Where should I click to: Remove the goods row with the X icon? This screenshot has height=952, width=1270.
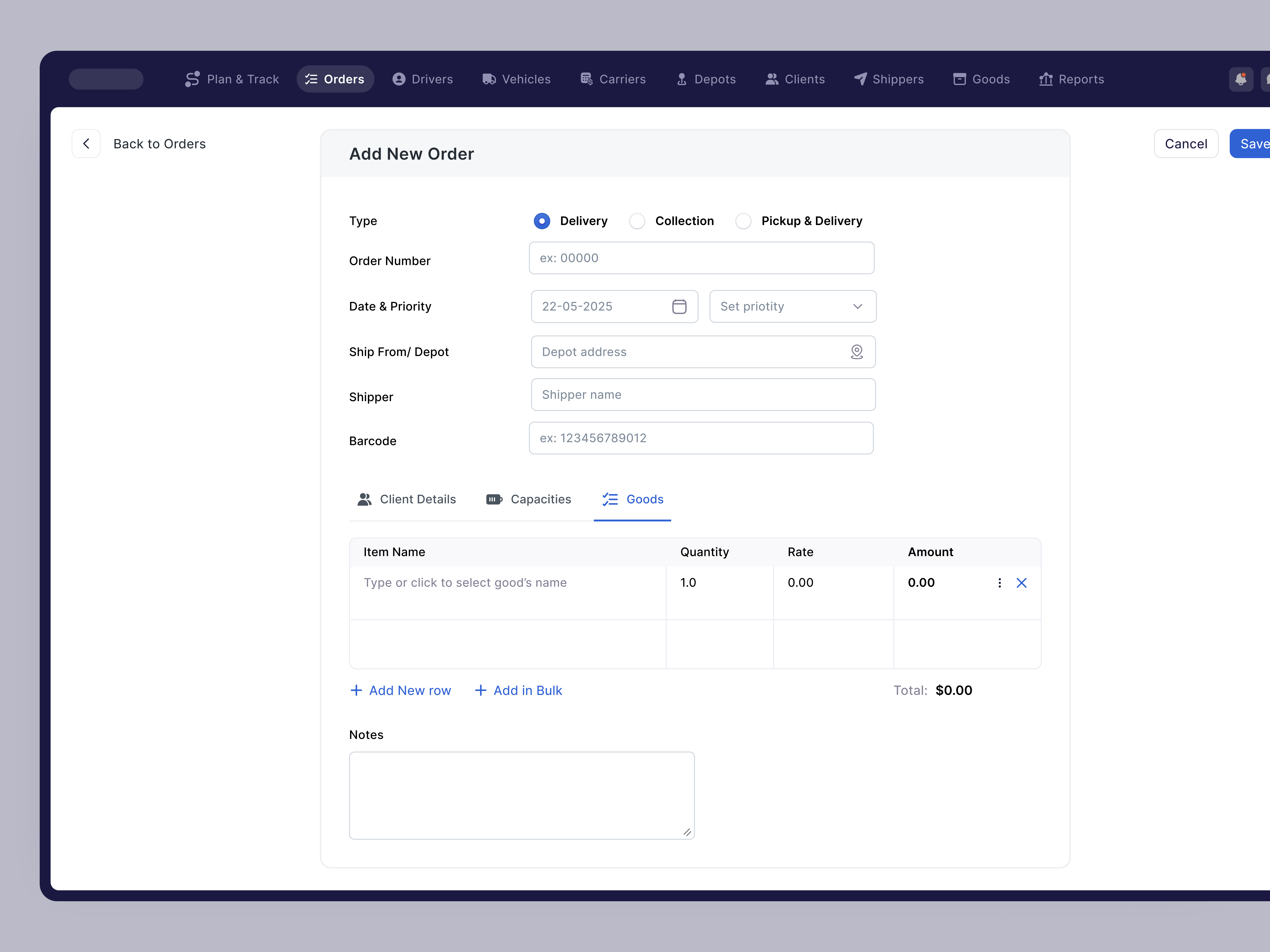1021,583
